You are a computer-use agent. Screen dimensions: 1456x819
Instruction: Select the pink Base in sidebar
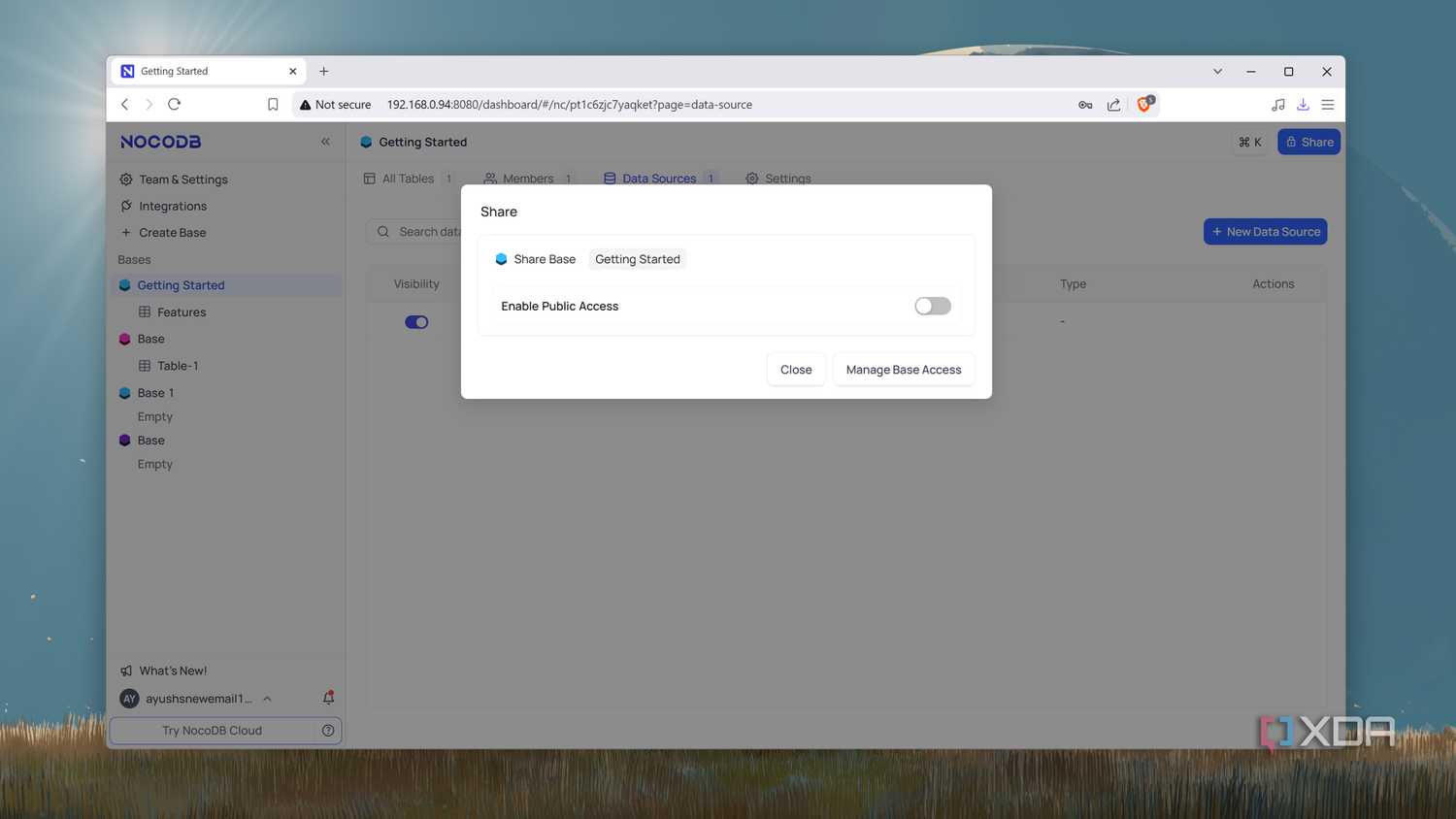click(x=150, y=339)
